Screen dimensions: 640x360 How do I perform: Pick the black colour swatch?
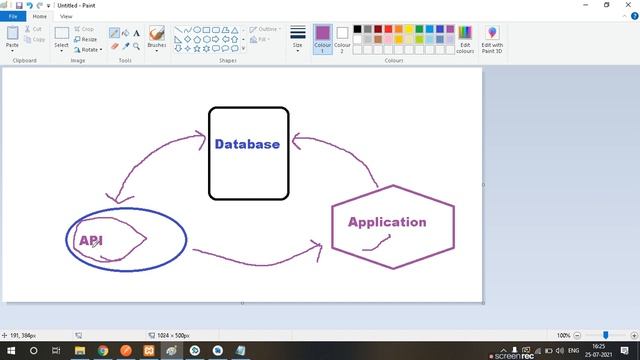click(357, 29)
